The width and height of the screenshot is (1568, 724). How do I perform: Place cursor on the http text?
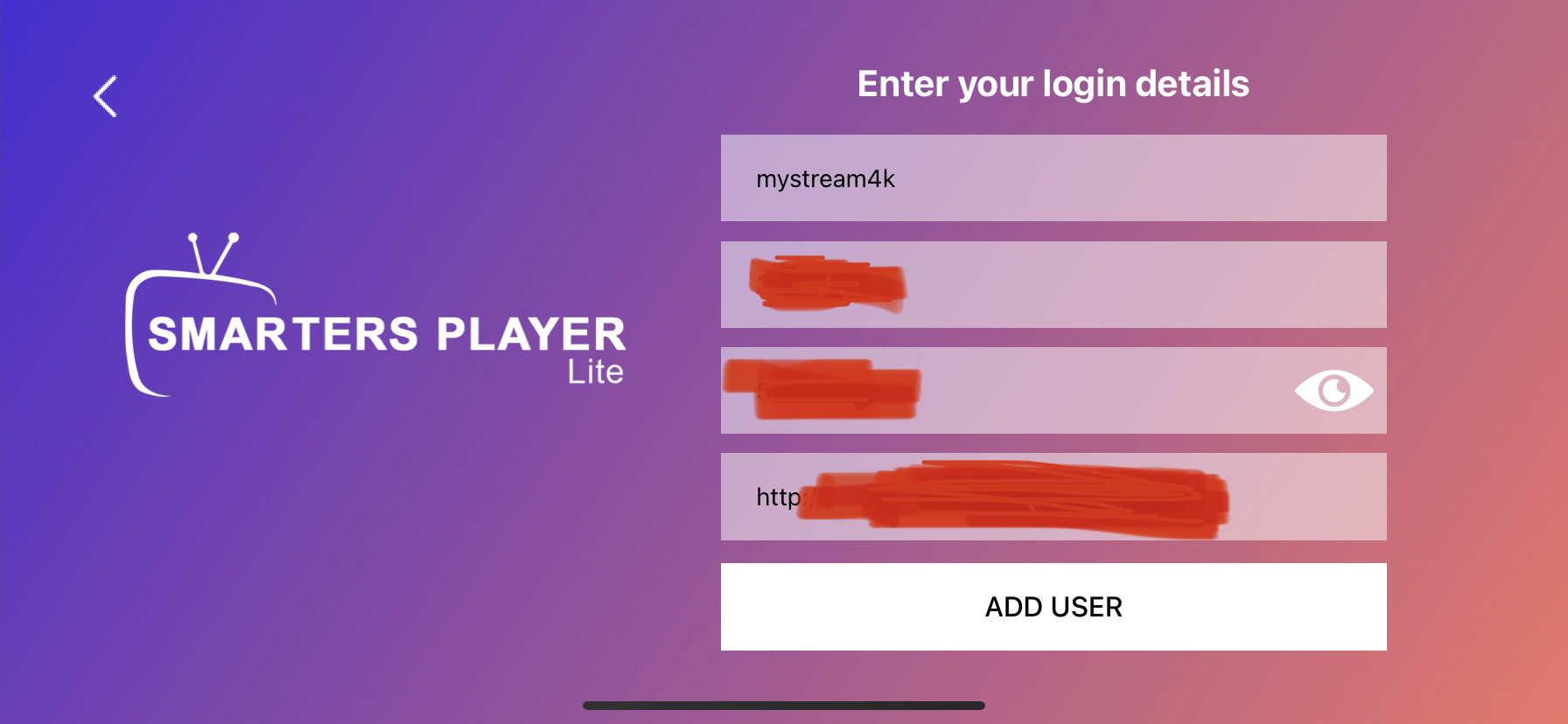coord(778,498)
